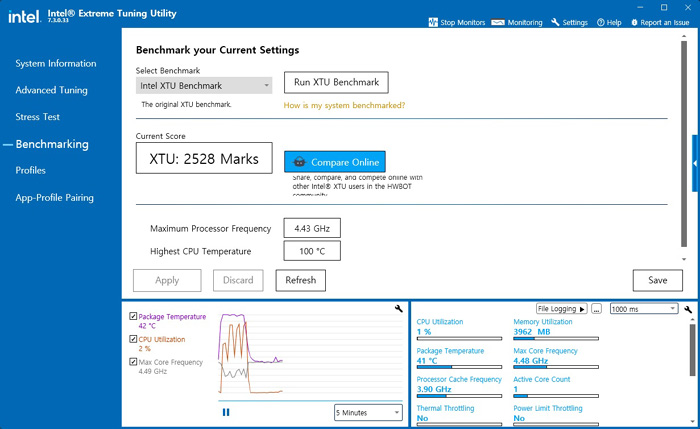This screenshot has width=700, height=429.
Task: Click the monitor values panel scrollbar thumb
Action: click(692, 350)
